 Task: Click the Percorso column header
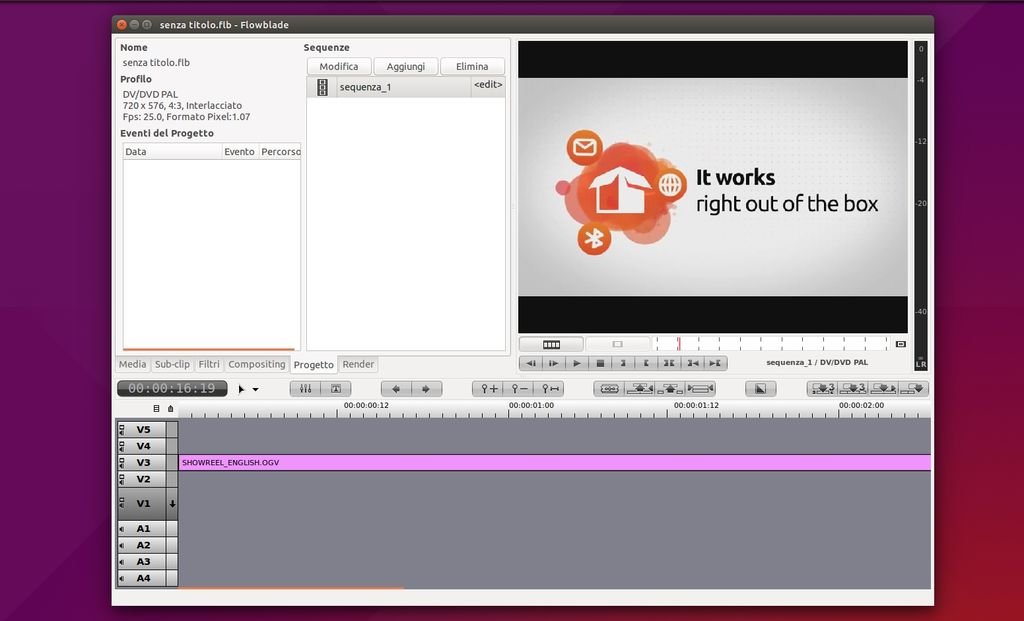click(280, 152)
